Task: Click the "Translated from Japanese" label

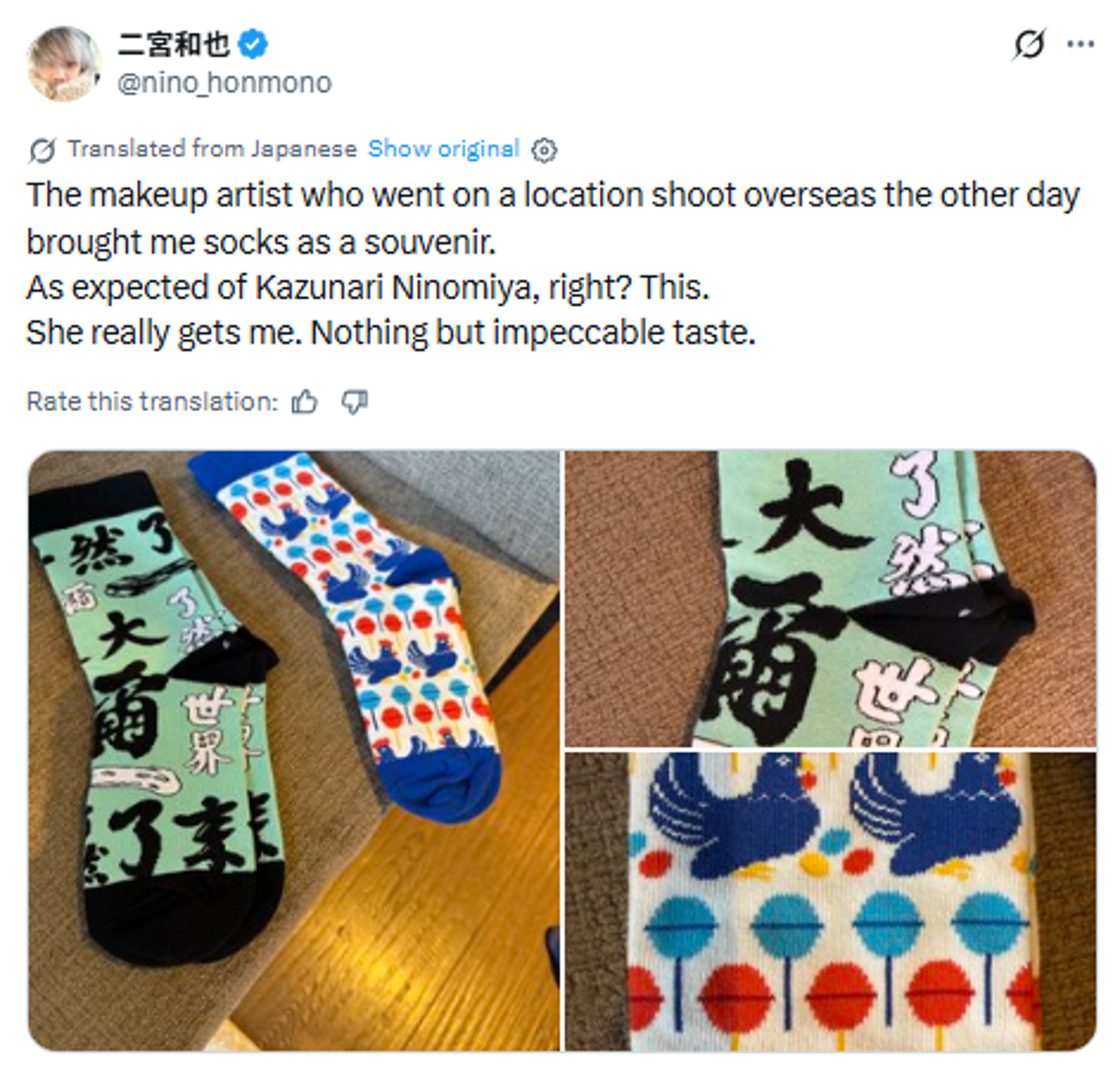Action: [212, 149]
